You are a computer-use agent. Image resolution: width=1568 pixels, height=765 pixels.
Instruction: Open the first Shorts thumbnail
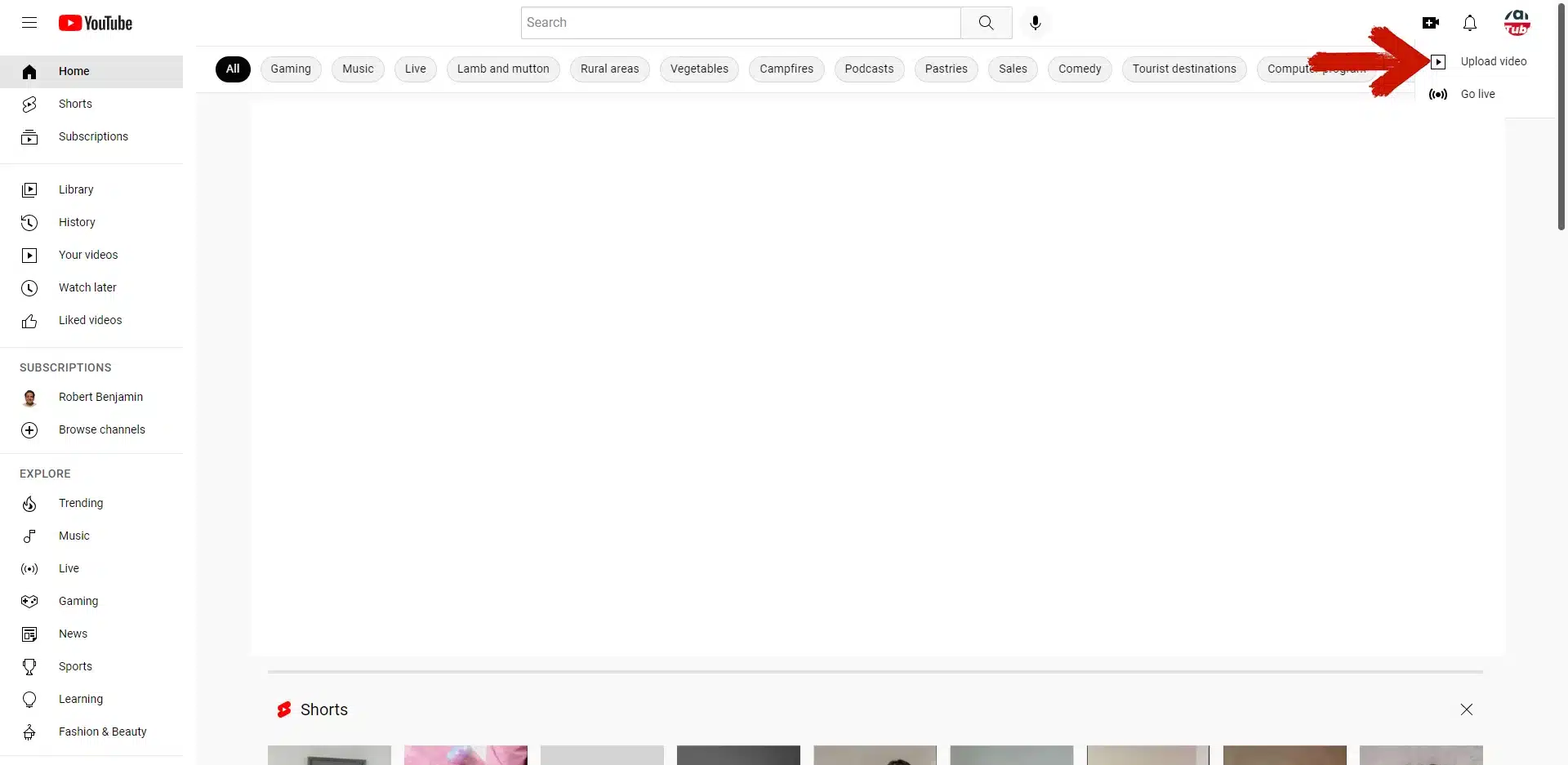[329, 755]
